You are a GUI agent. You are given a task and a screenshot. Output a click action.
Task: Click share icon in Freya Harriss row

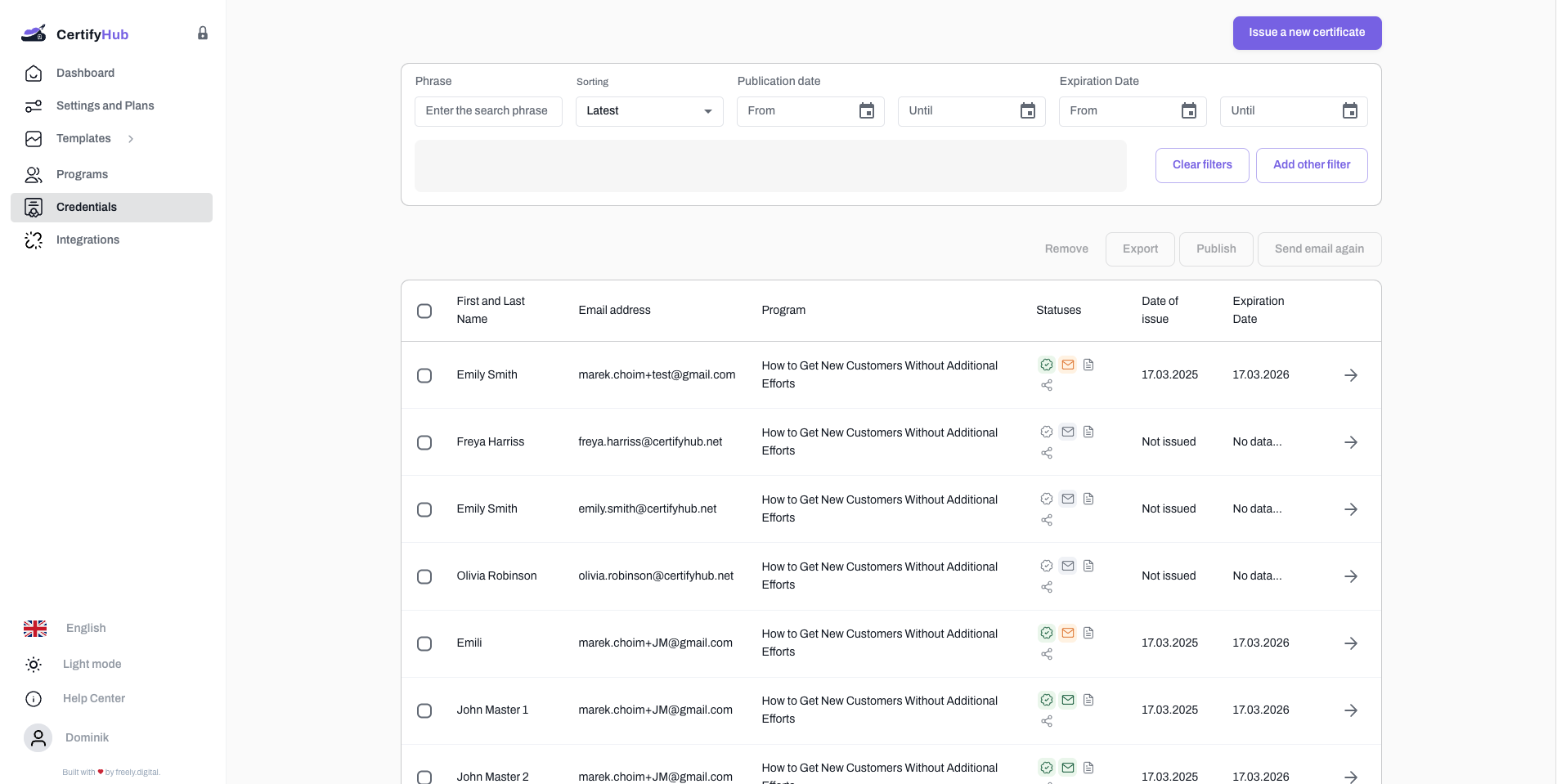pos(1046,453)
